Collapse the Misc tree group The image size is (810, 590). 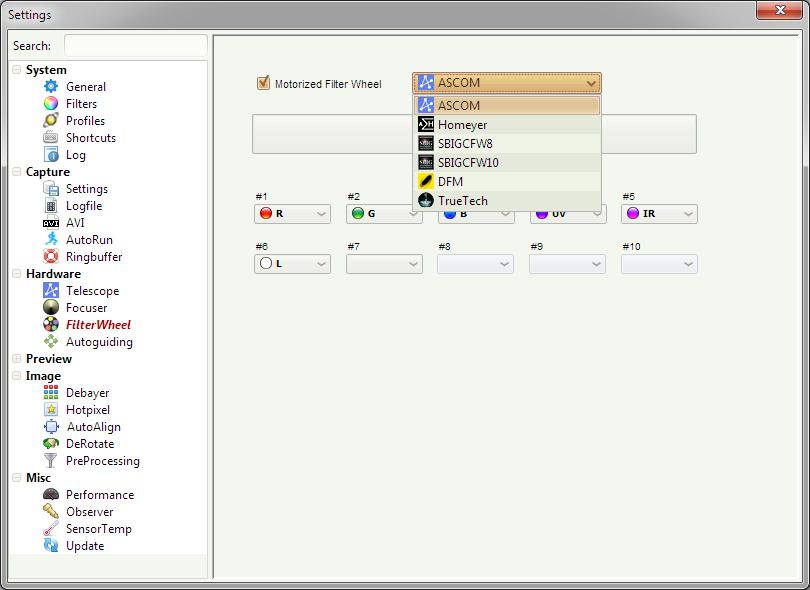click(17, 477)
